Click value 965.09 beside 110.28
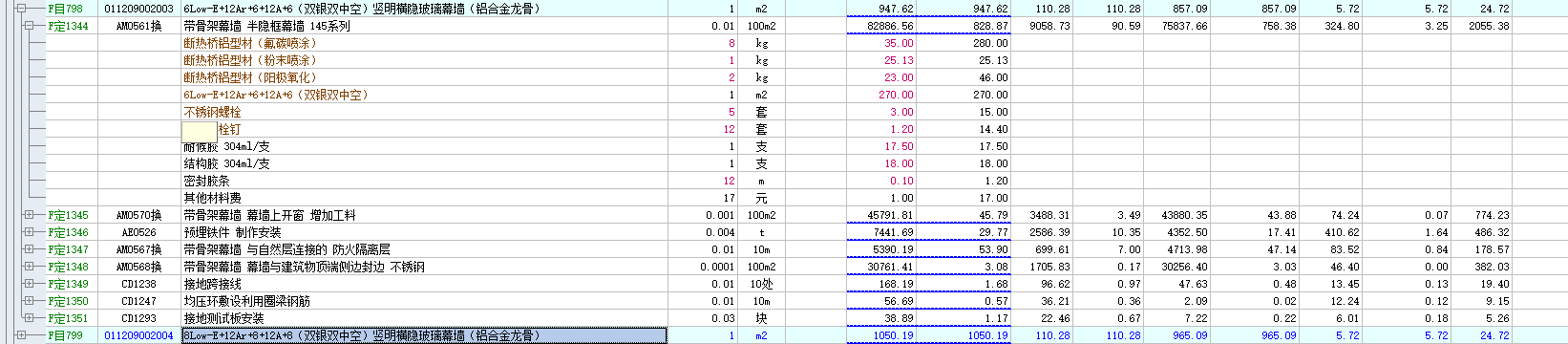Viewport: 1568px width, 344px height. point(1189,335)
